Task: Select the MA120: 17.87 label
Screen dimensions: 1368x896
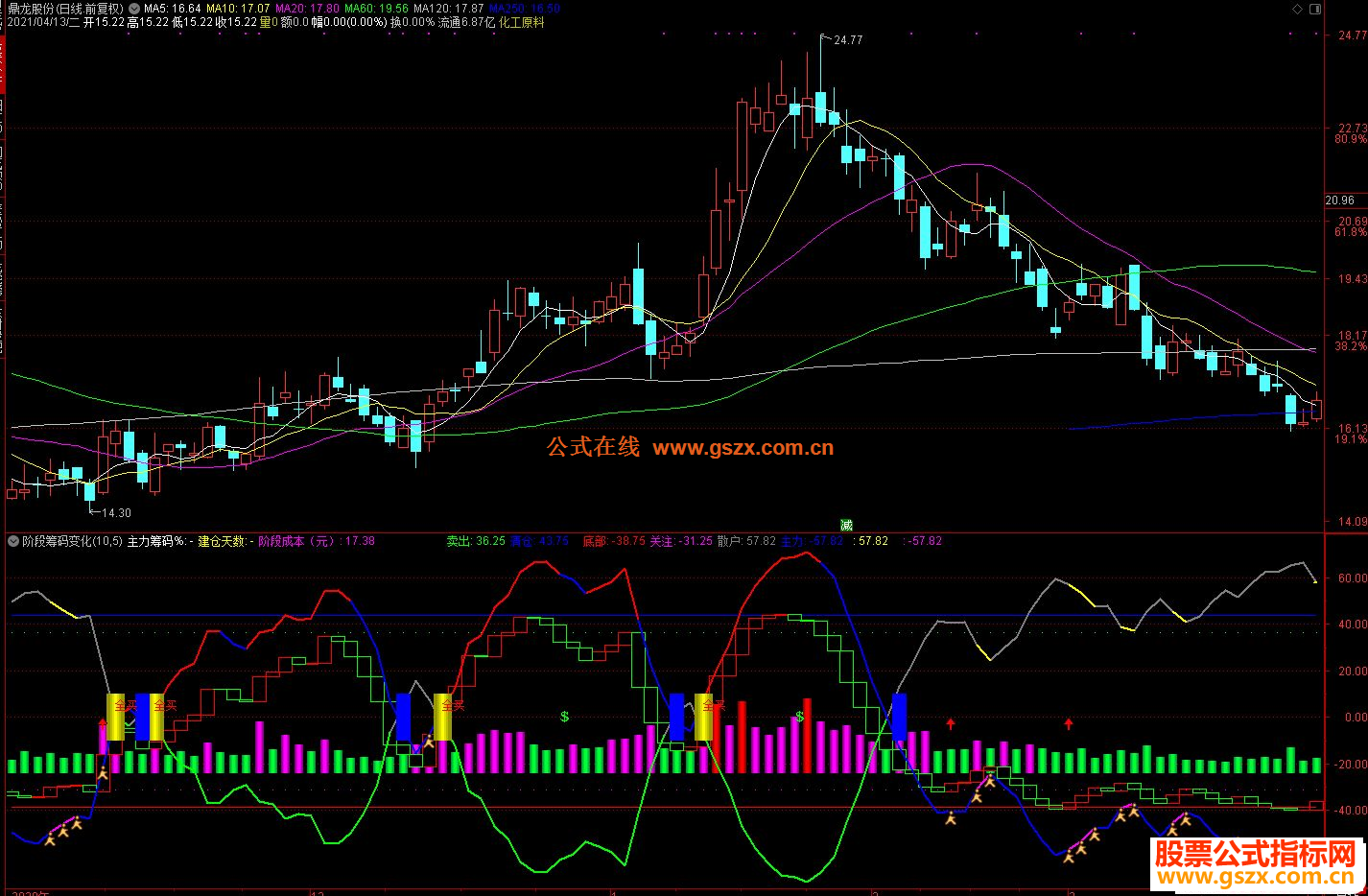Action: tap(448, 9)
